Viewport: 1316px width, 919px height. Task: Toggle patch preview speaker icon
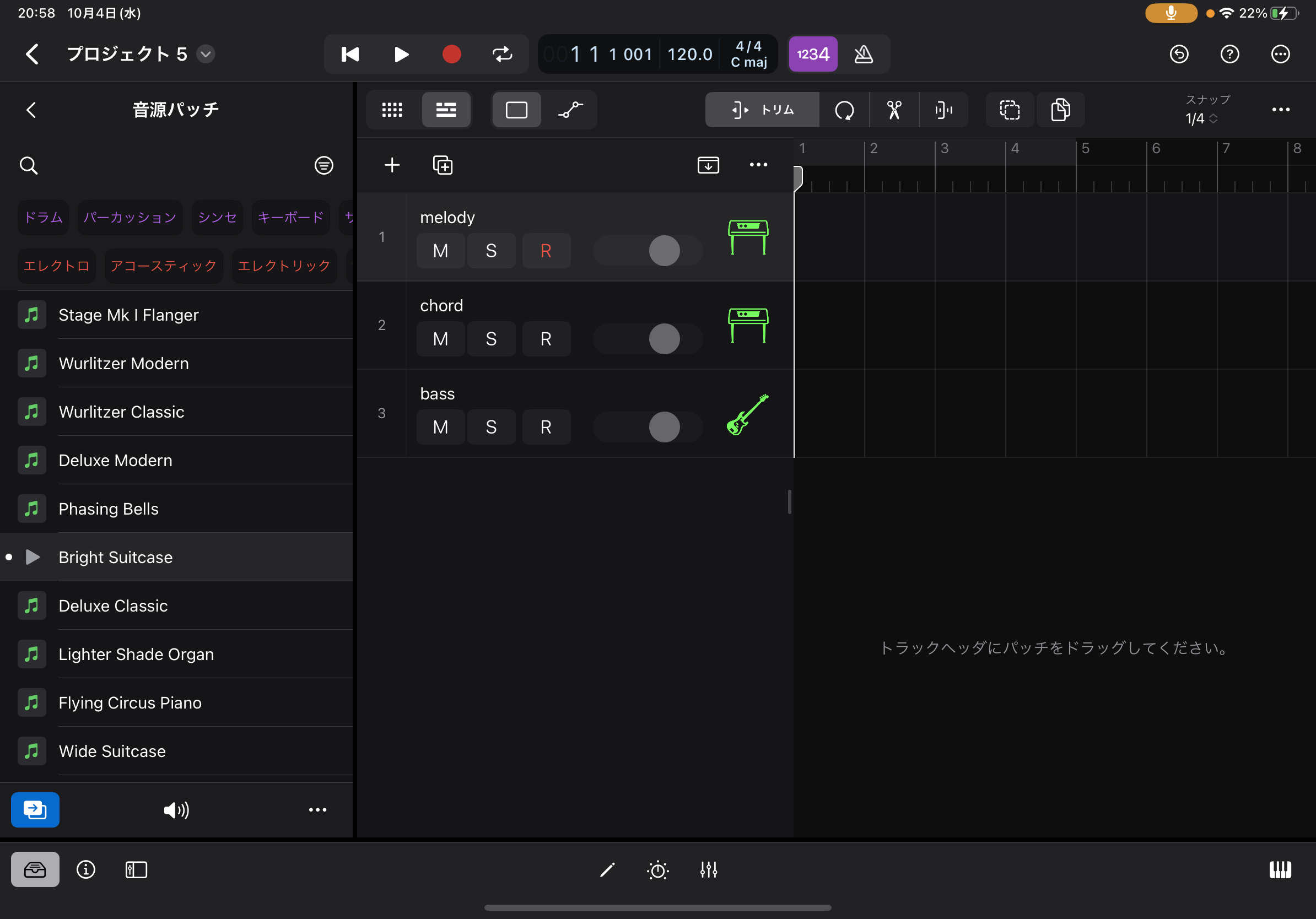176,810
